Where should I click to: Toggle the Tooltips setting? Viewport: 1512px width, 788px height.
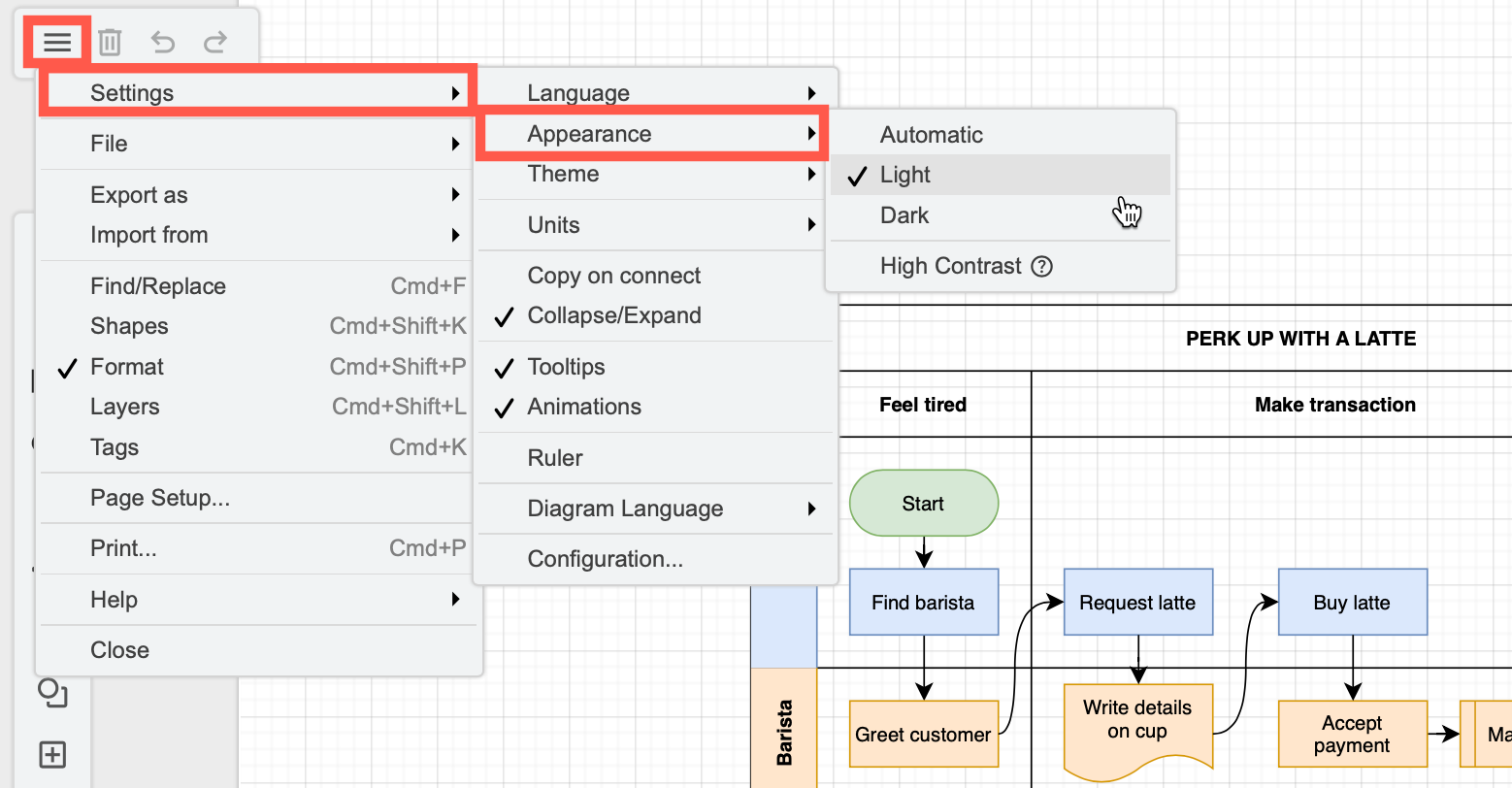(x=564, y=366)
